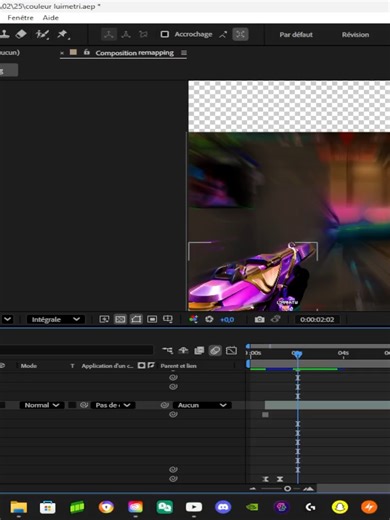The image size is (390, 520).
Task: Toggle the Accrochage snapping checkbox
Action: pyautogui.click(x=165, y=34)
